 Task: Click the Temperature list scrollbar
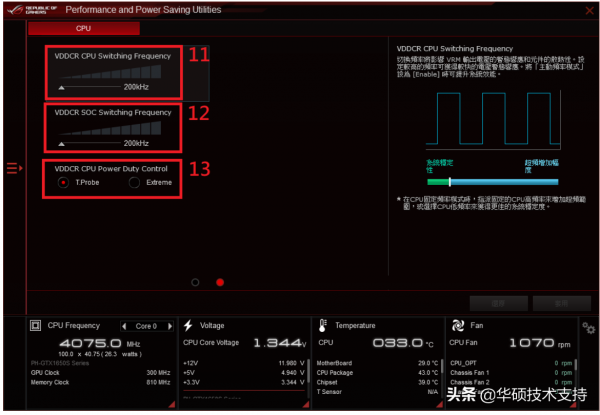(442, 368)
